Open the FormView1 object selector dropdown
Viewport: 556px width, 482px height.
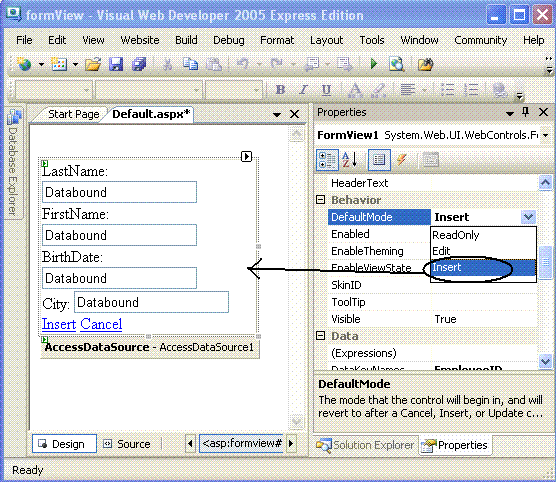point(546,135)
